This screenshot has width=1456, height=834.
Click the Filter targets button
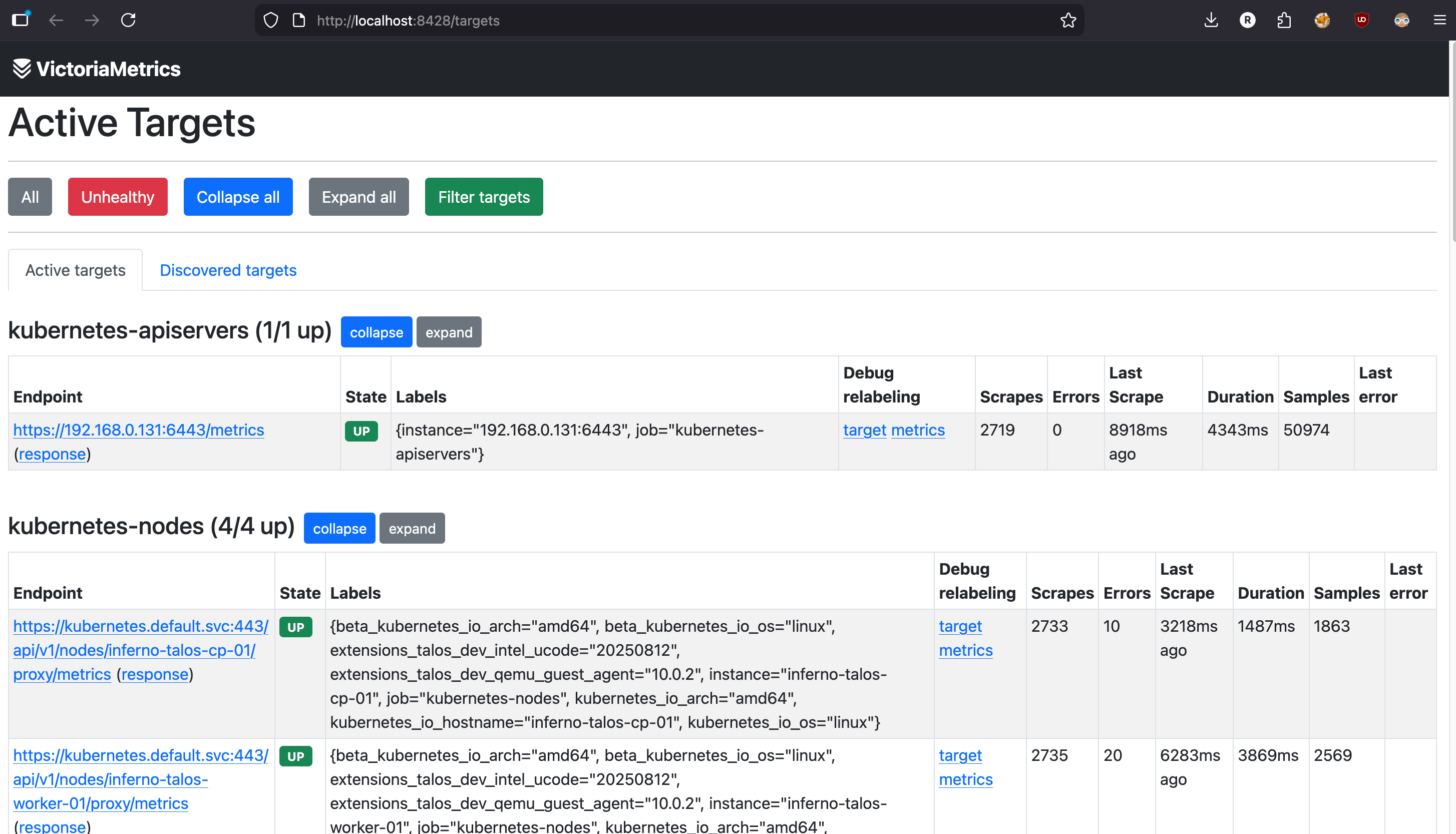point(484,196)
